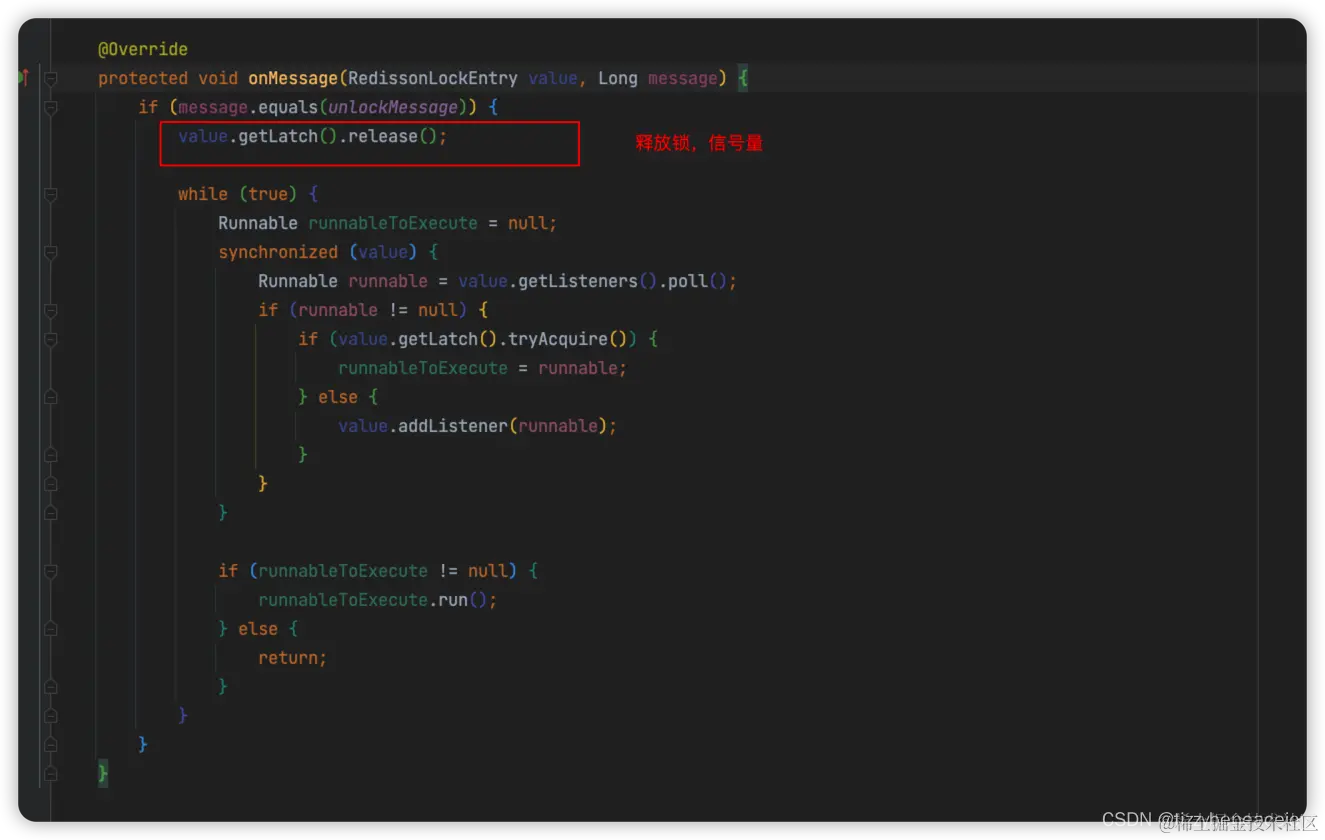1325x840 pixels.
Task: Click null in the runnableToExecute != null condition
Action: coord(488,571)
